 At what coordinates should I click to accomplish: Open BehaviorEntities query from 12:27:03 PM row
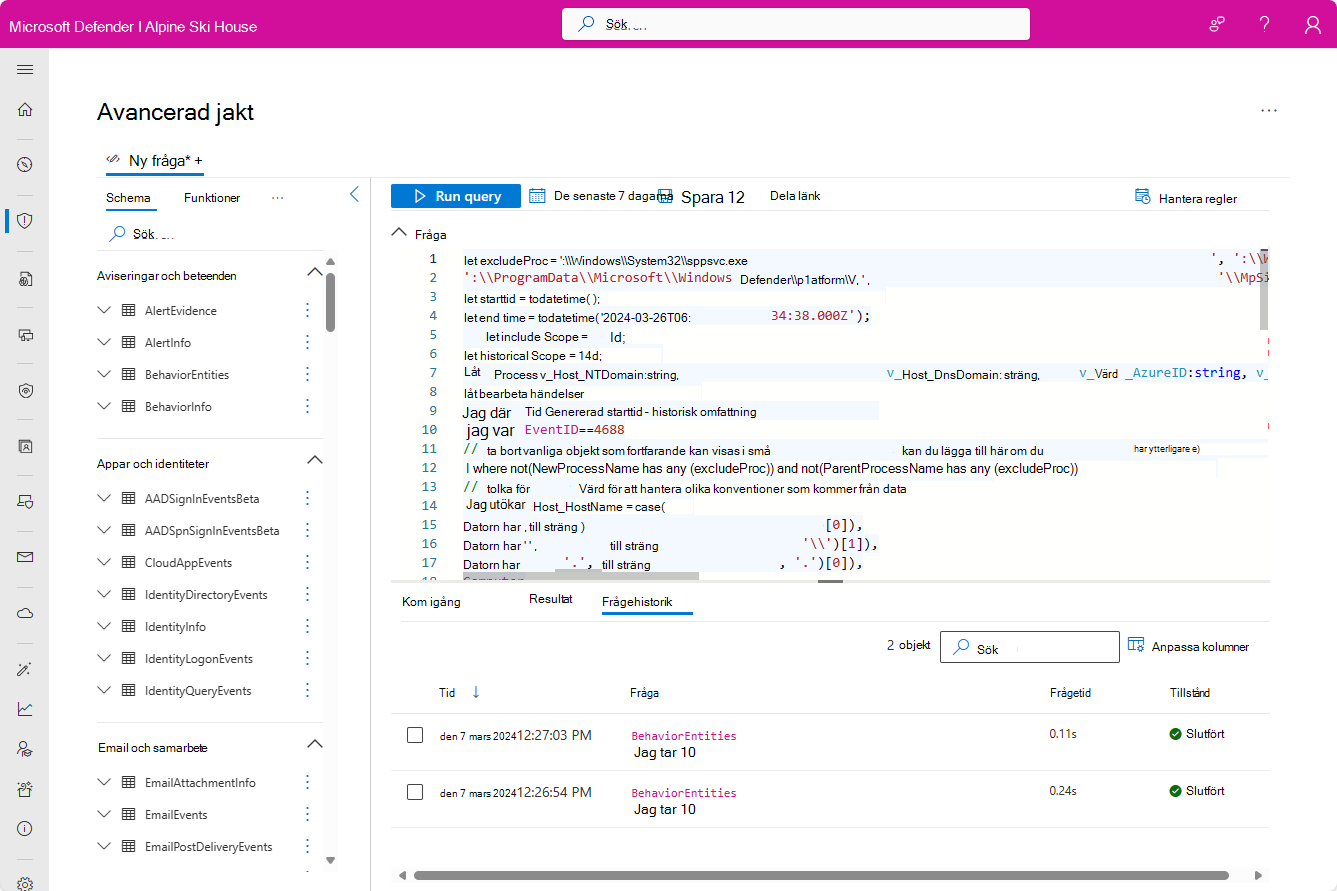pos(684,736)
